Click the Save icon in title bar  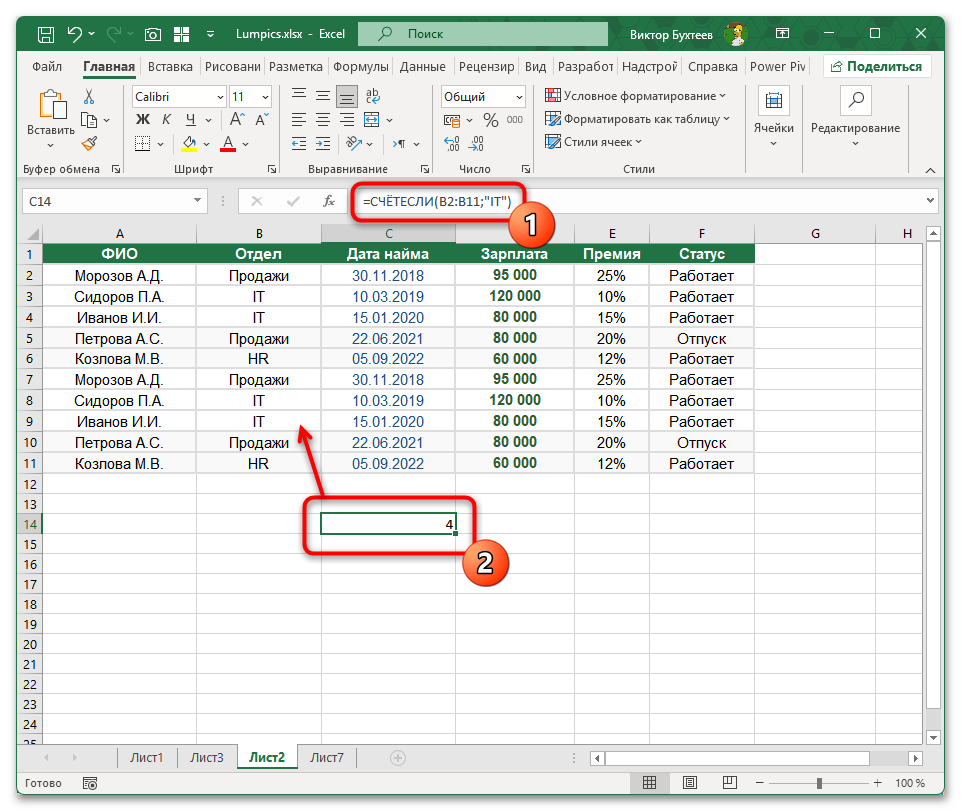(x=46, y=34)
